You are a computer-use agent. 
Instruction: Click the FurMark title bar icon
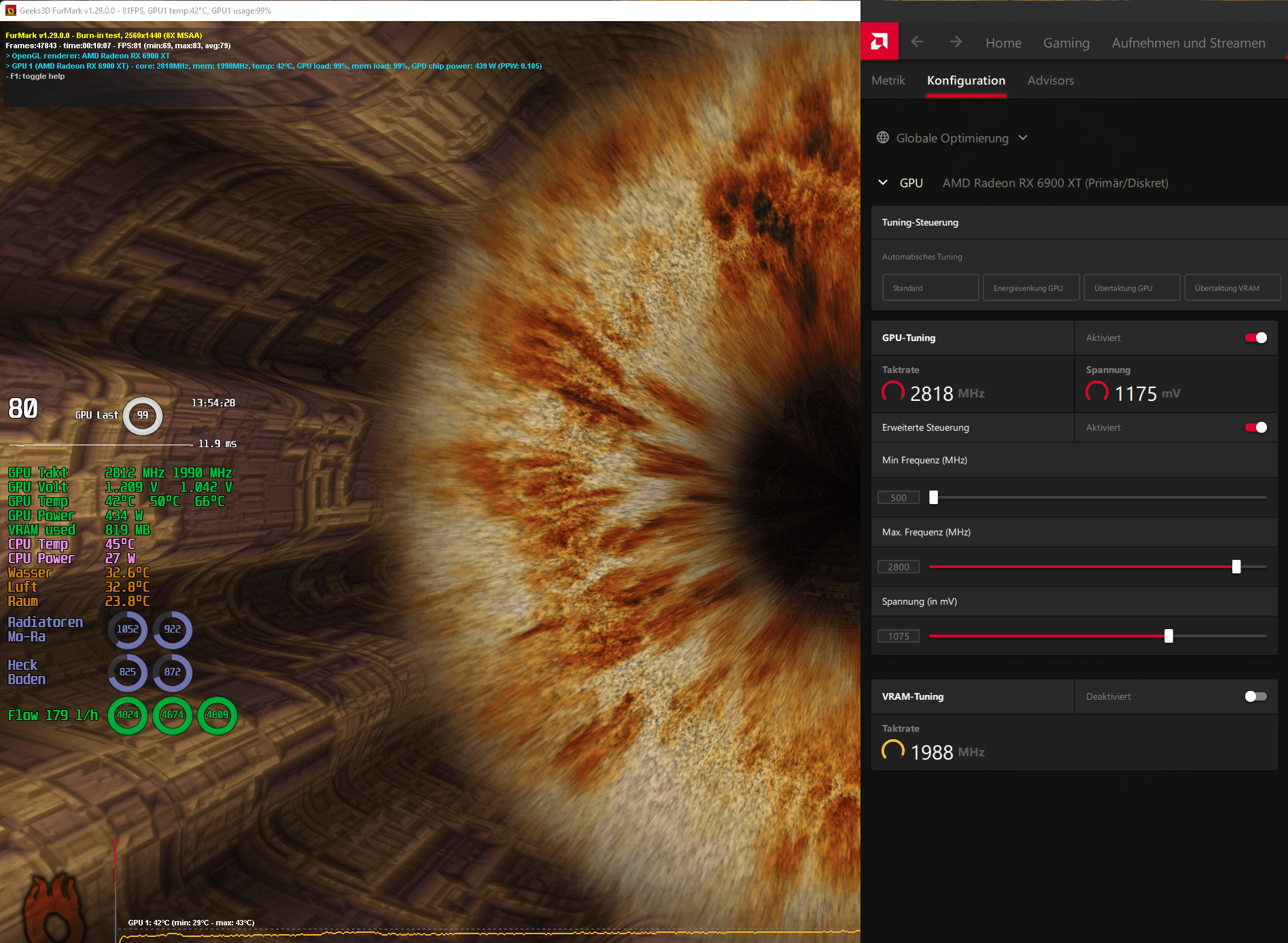(10, 10)
